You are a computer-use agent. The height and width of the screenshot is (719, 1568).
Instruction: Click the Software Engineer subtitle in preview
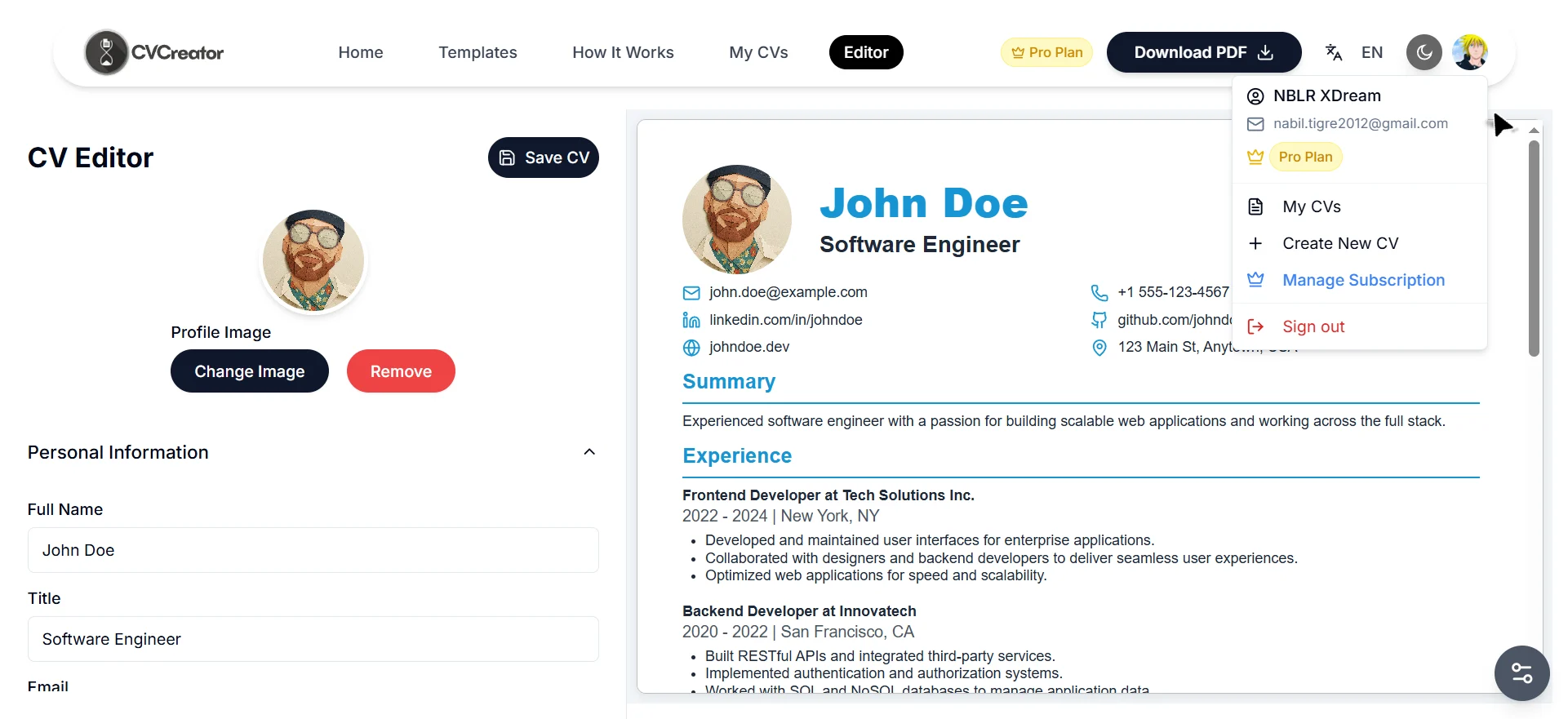[920, 245]
